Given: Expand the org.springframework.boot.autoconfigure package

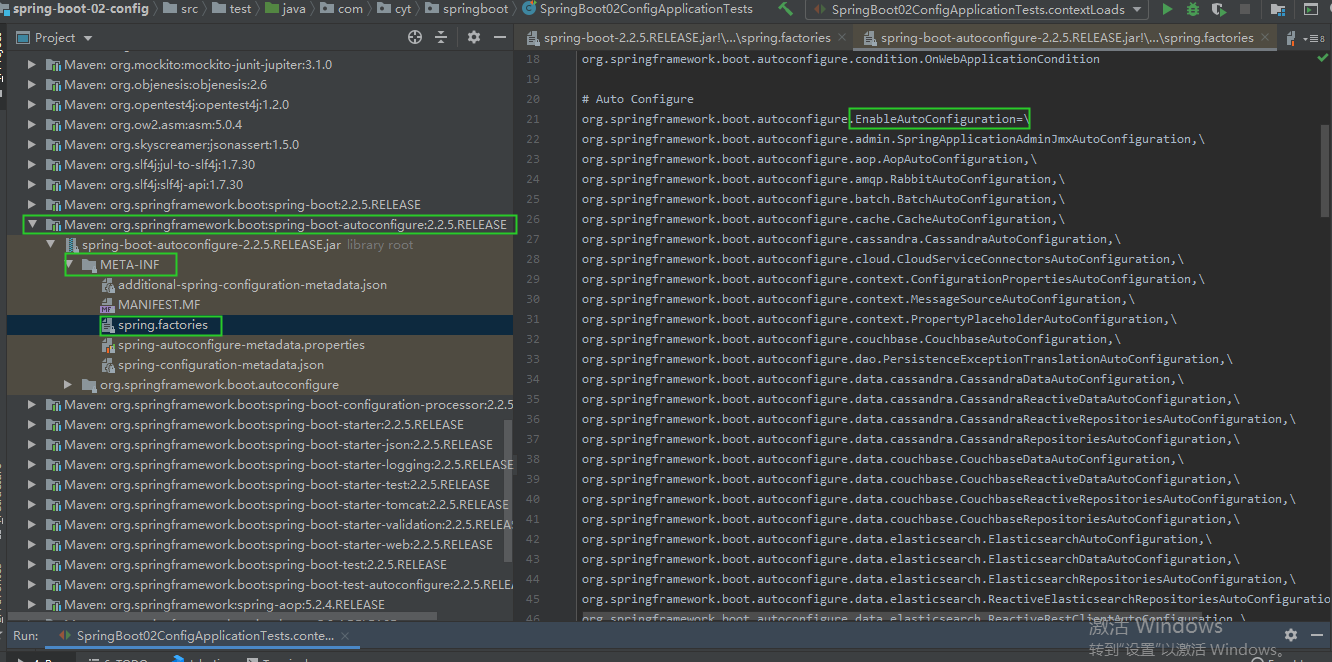Looking at the screenshot, I should pos(69,385).
